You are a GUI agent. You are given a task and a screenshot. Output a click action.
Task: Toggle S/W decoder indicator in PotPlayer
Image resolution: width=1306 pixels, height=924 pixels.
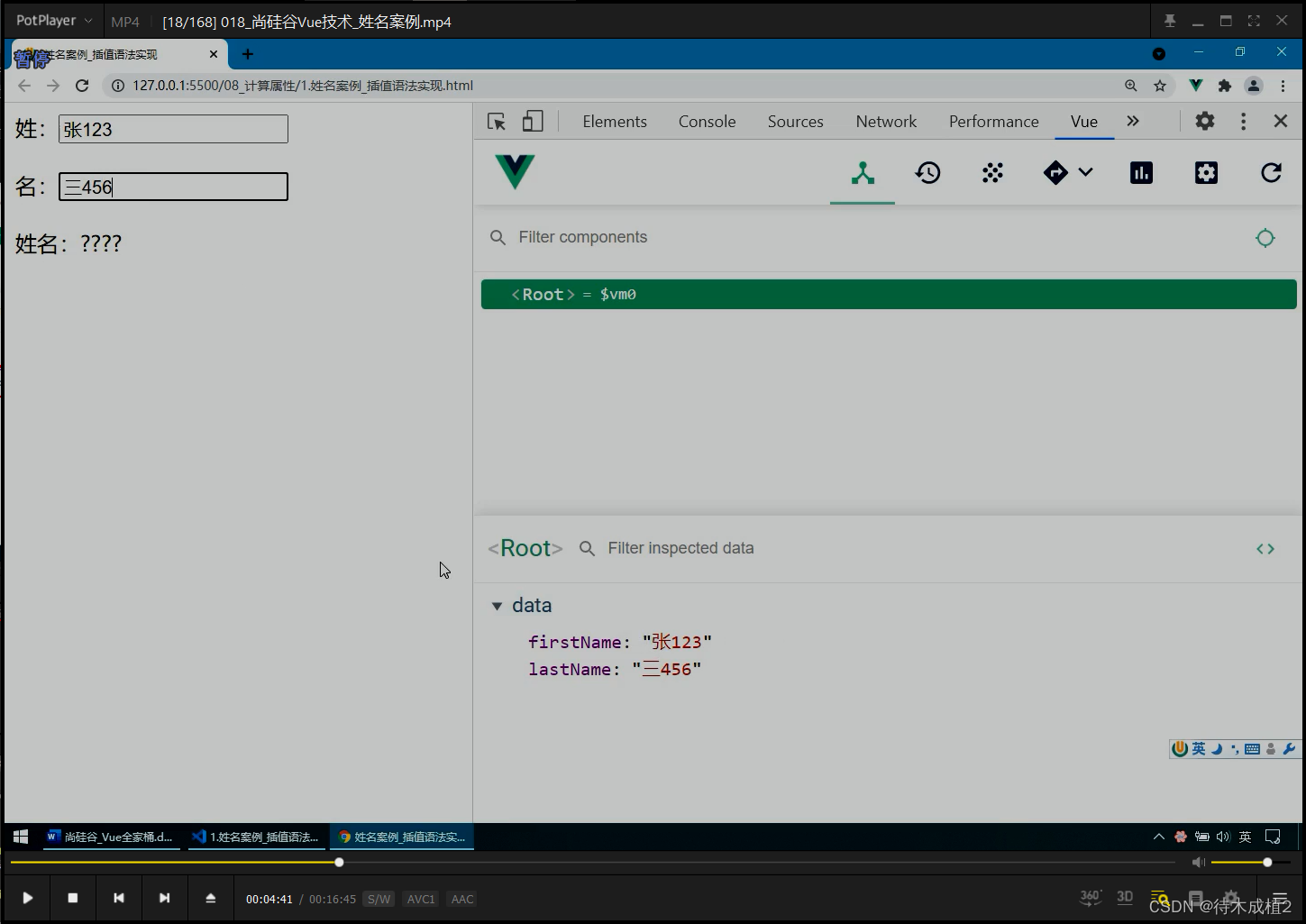[x=379, y=899]
